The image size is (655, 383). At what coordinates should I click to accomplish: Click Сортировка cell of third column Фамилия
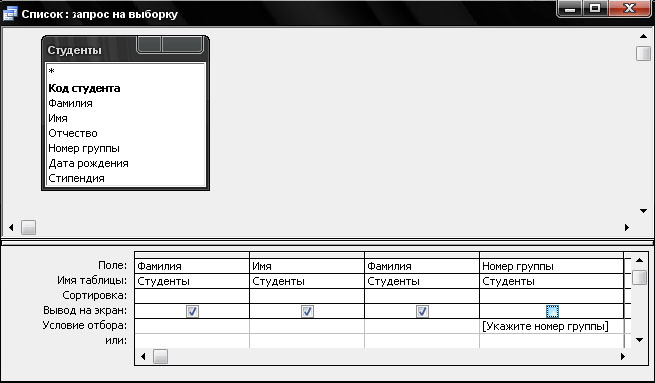pyautogui.click(x=422, y=296)
